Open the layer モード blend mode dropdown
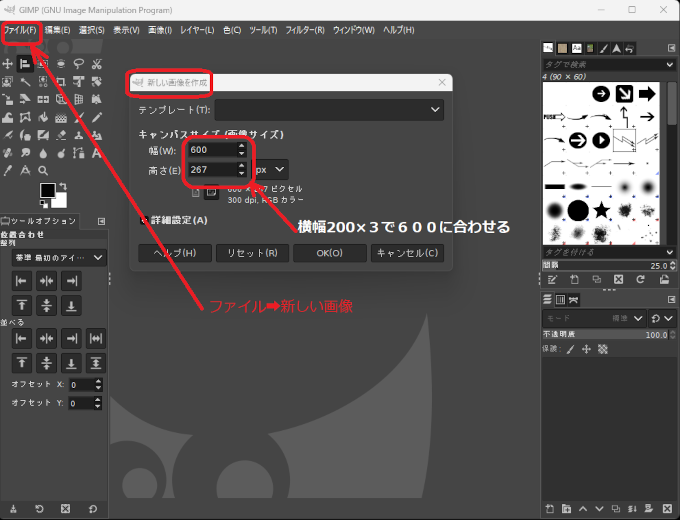The image size is (680, 520). pos(594,318)
